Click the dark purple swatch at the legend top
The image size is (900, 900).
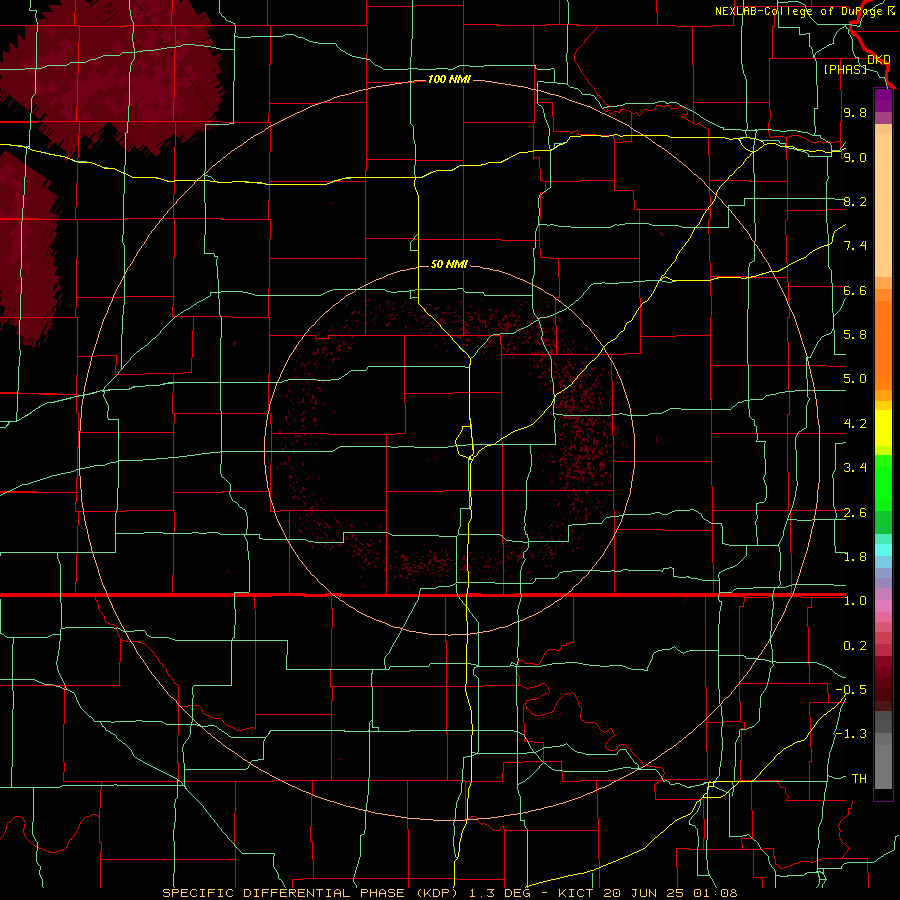pos(883,95)
